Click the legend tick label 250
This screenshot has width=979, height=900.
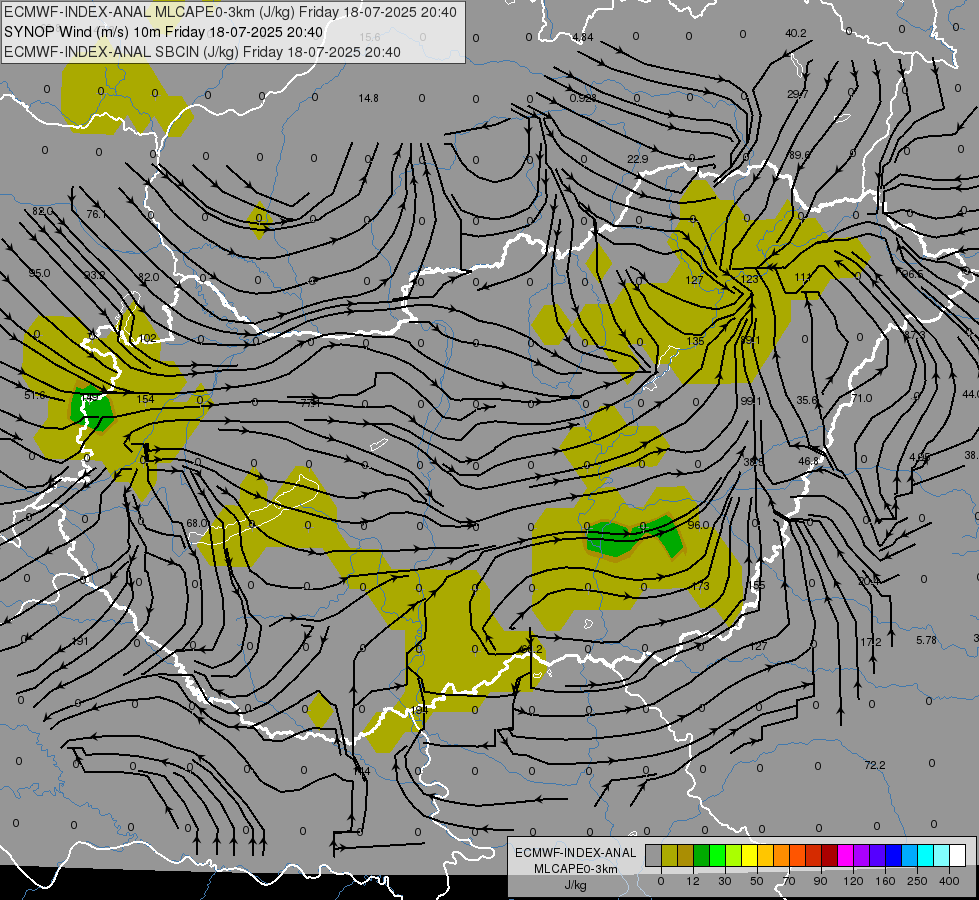917,881
